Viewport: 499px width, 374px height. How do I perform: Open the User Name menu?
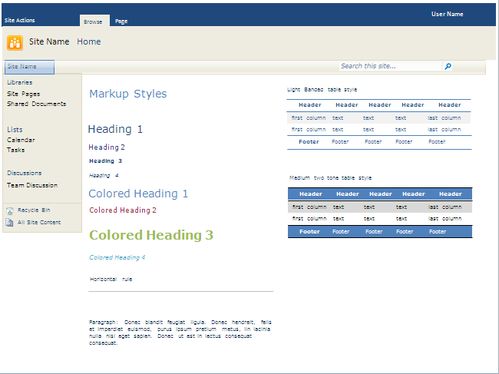(x=447, y=14)
